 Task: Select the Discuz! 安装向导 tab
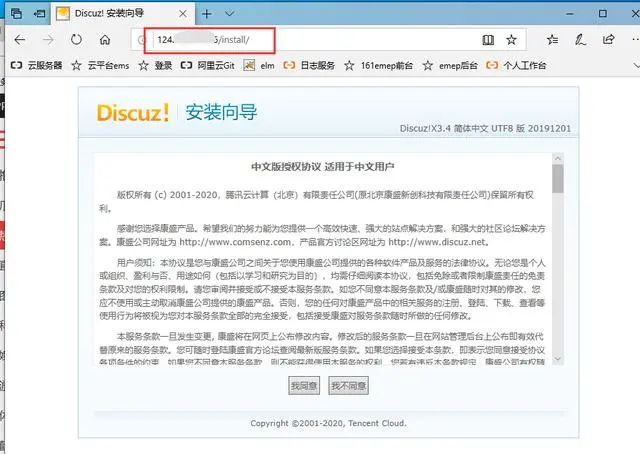coord(122,13)
